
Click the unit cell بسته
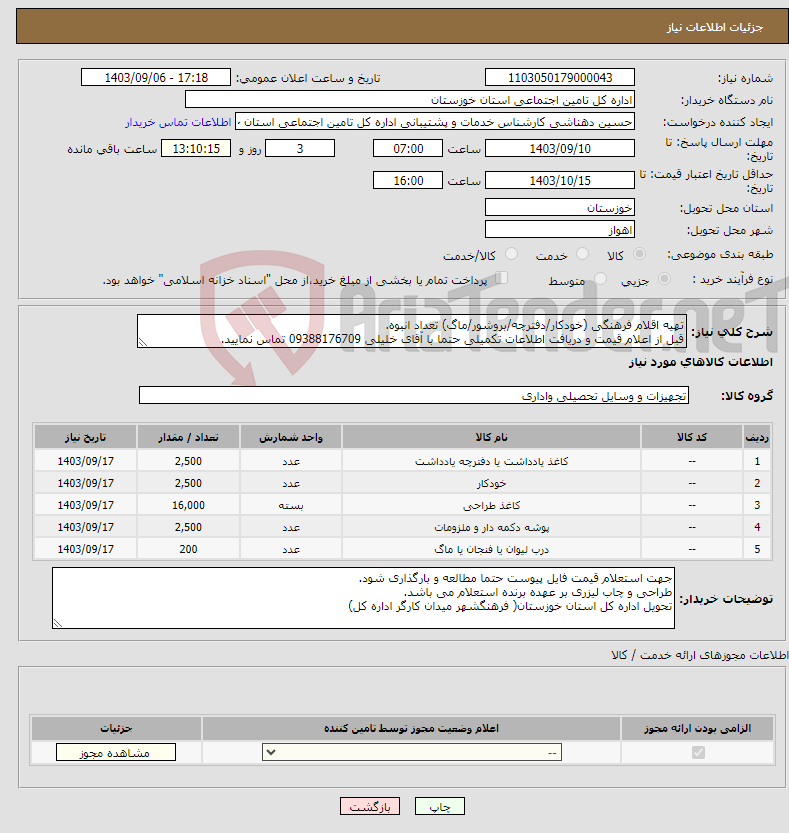(x=291, y=505)
